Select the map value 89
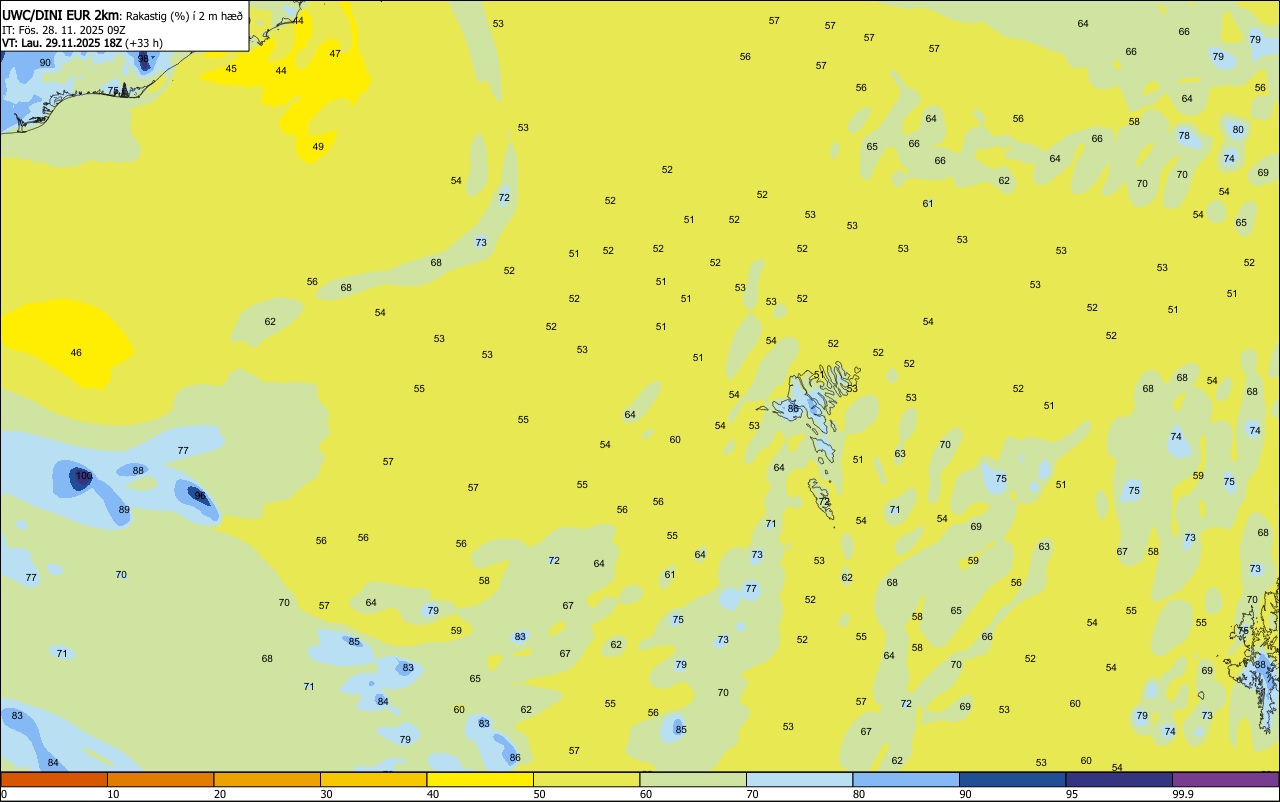 click(x=124, y=510)
